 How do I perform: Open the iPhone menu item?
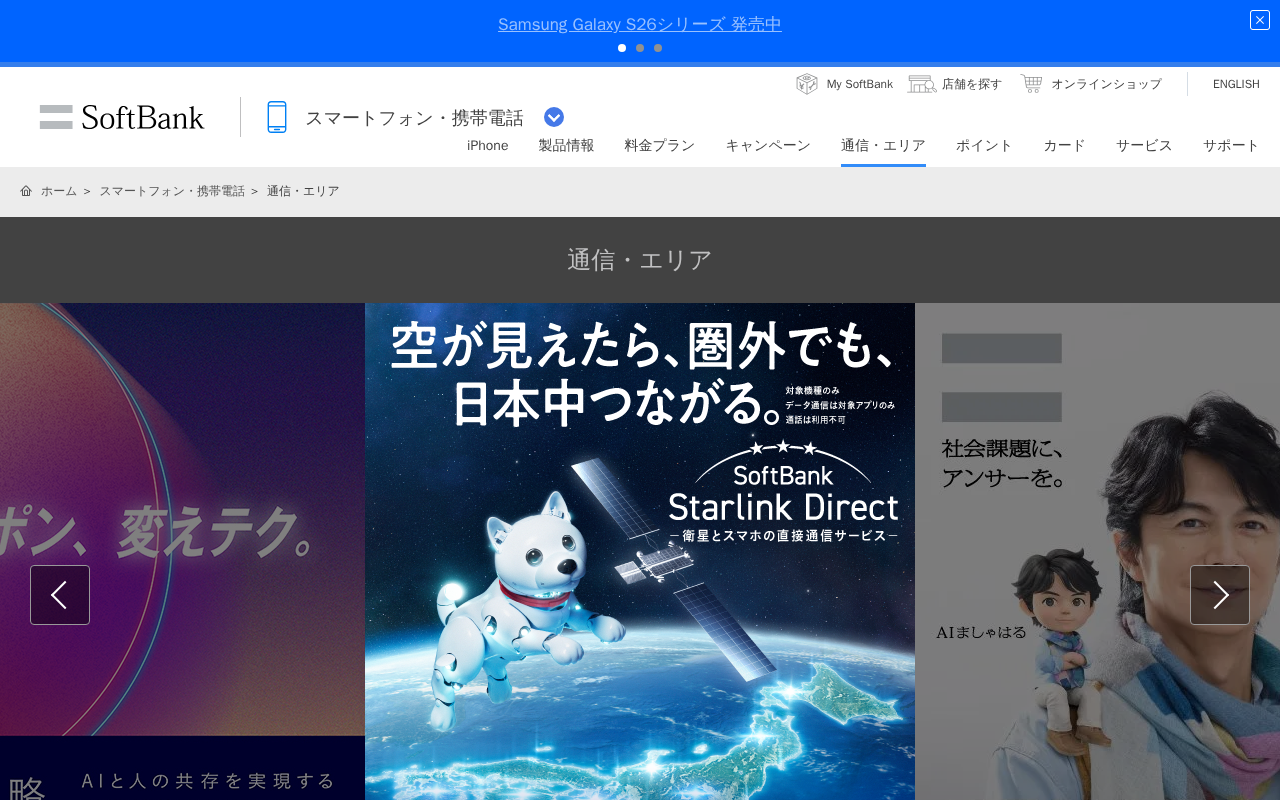pos(488,145)
